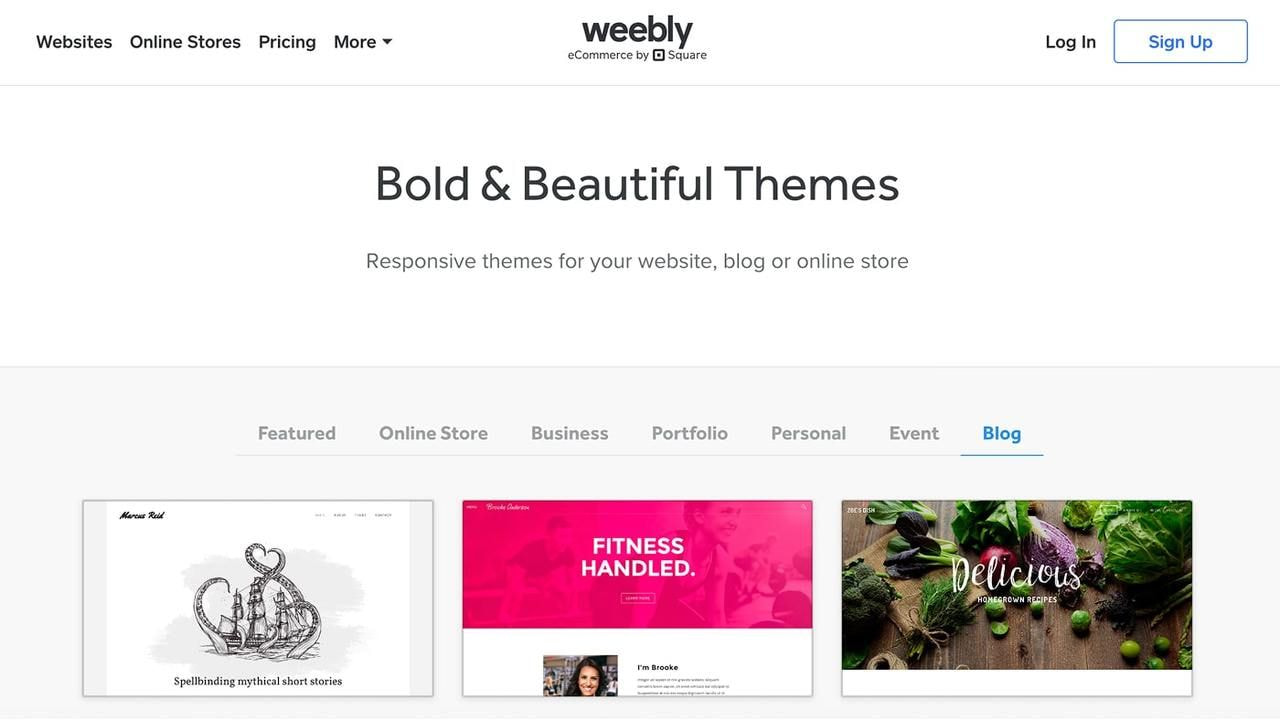
Task: Switch to the Online Store tab
Action: (x=433, y=433)
